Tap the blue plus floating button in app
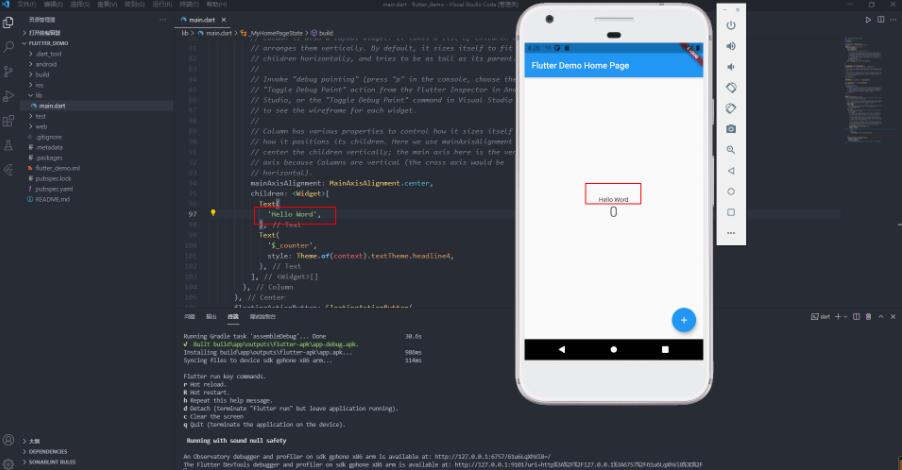 point(683,320)
